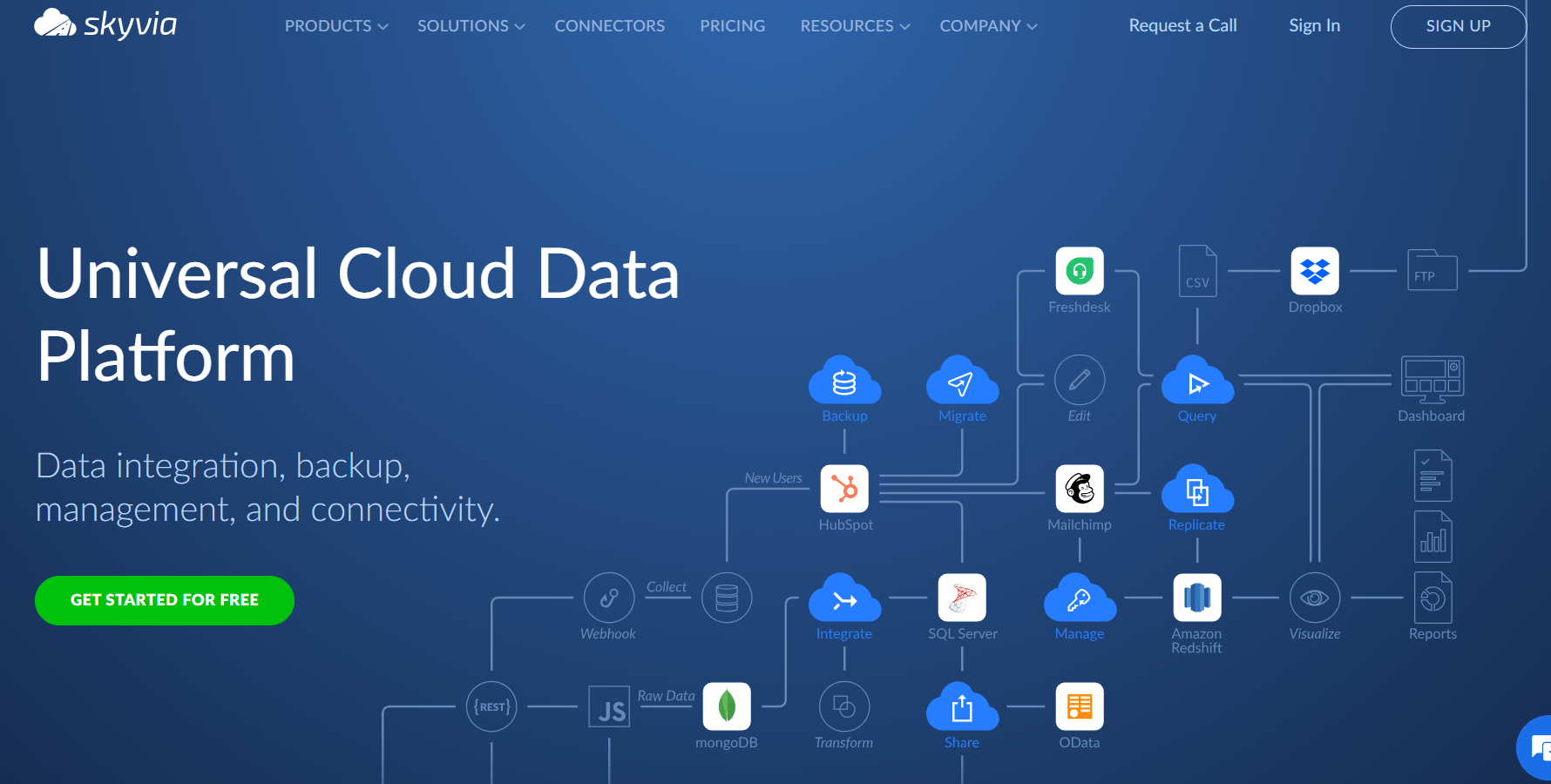The width and height of the screenshot is (1551, 784).
Task: Click the JS file icon
Action: tap(609, 706)
